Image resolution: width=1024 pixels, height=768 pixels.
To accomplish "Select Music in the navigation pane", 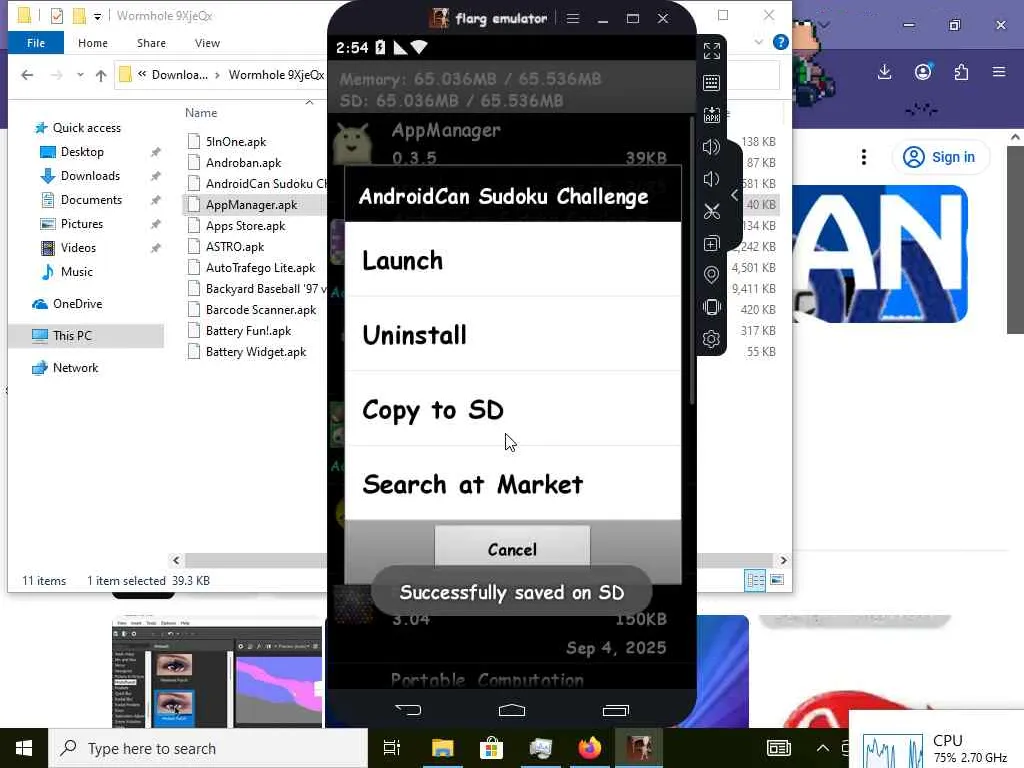I will 76,272.
